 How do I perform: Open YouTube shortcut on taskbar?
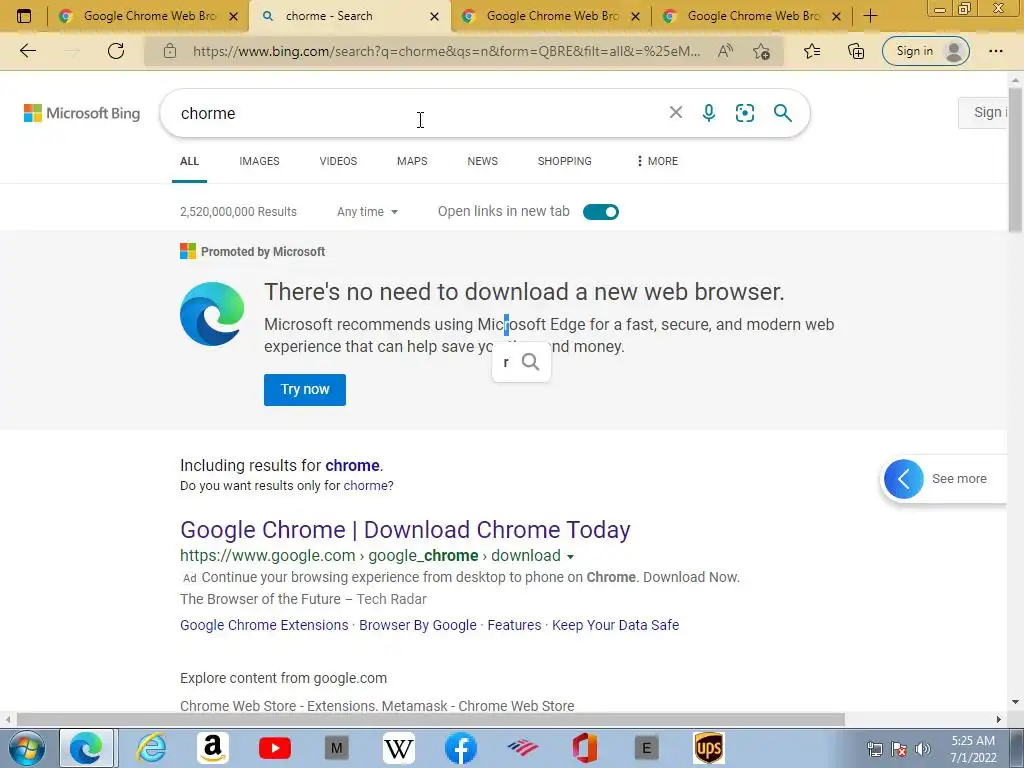[x=275, y=748]
